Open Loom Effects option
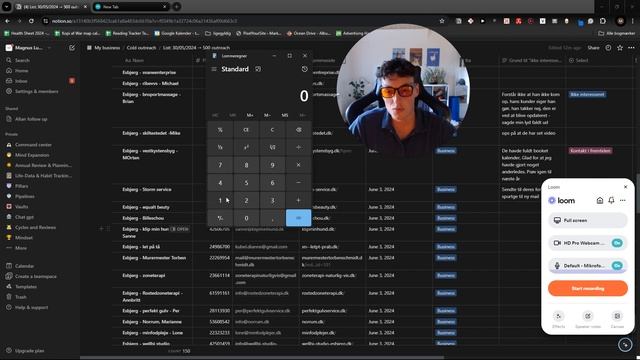Image resolution: width=640 pixels, height=360 pixels. (x=558, y=319)
